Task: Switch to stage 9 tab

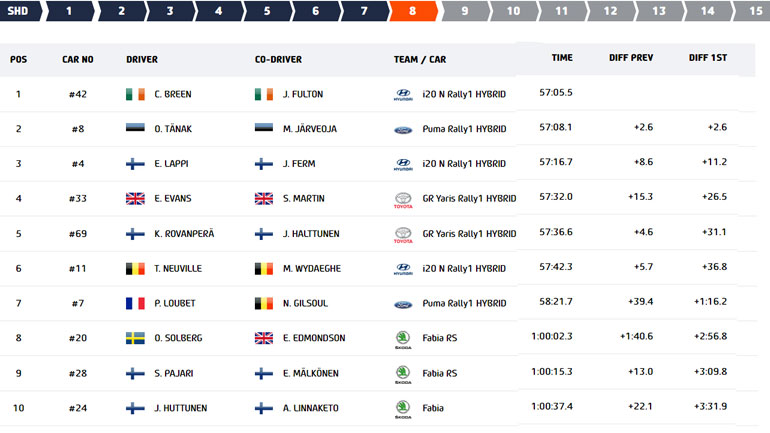Action: [x=464, y=11]
